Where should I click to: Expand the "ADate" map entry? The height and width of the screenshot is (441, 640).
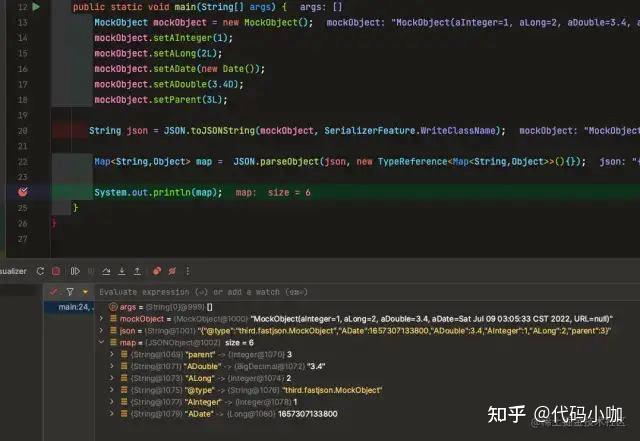pos(112,414)
